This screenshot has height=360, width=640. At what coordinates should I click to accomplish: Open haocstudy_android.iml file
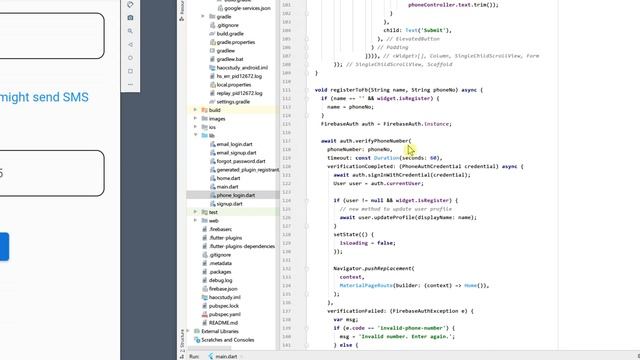[239, 68]
